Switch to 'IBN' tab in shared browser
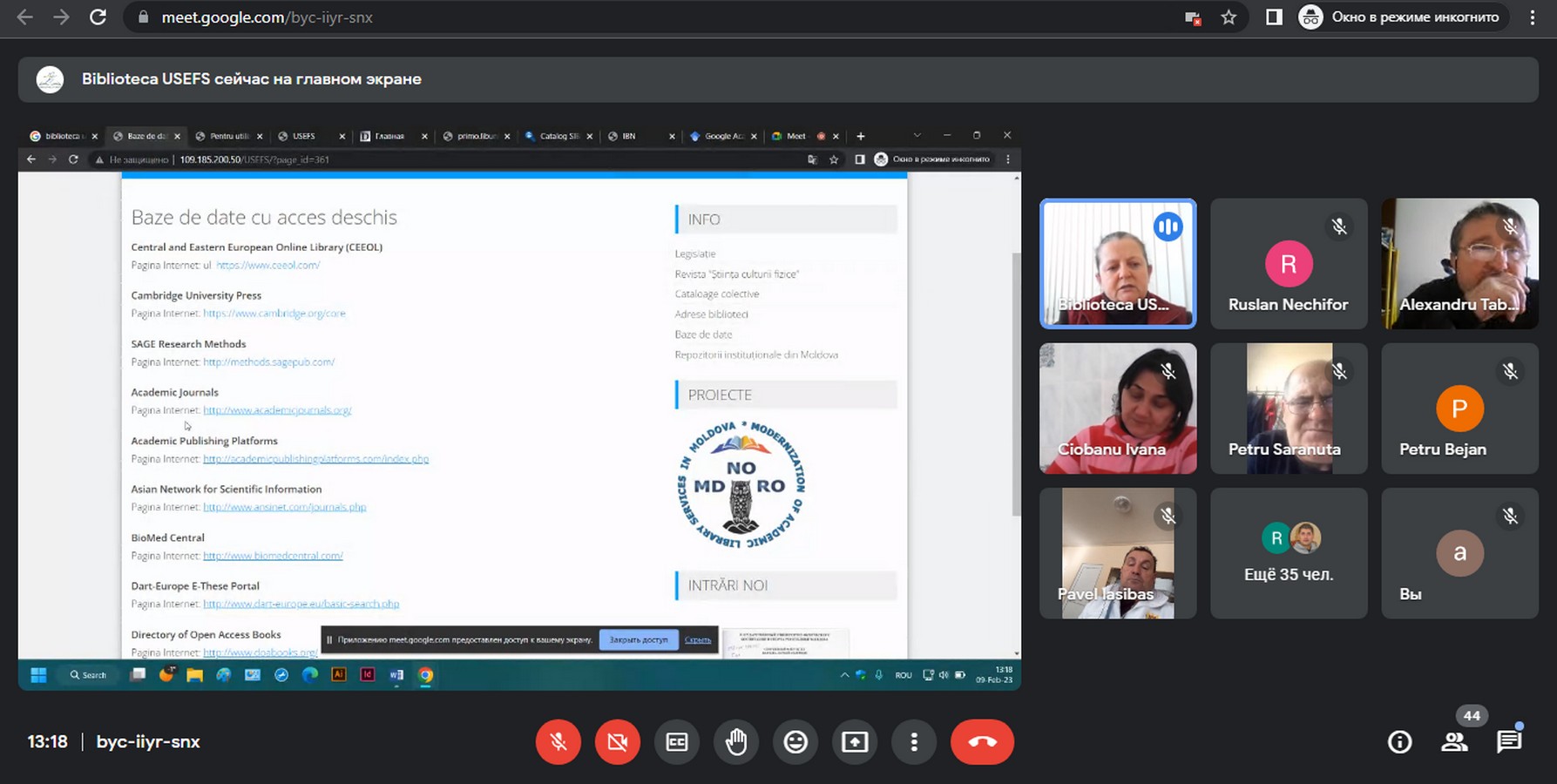Screen dimensions: 1557x784 click(641, 136)
